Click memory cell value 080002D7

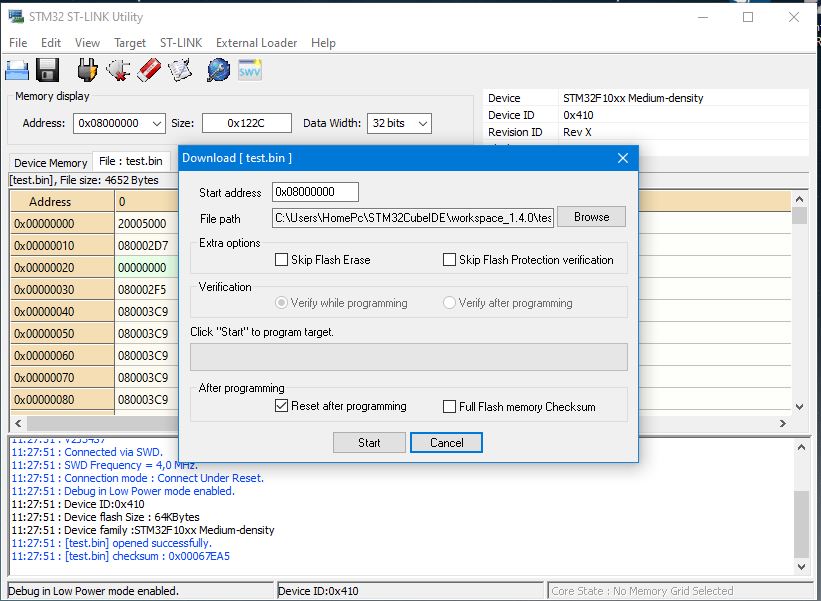click(143, 246)
